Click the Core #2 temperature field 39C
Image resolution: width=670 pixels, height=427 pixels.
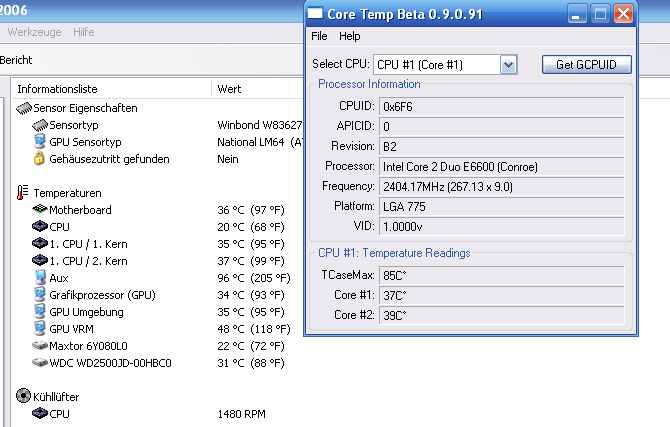[501, 315]
